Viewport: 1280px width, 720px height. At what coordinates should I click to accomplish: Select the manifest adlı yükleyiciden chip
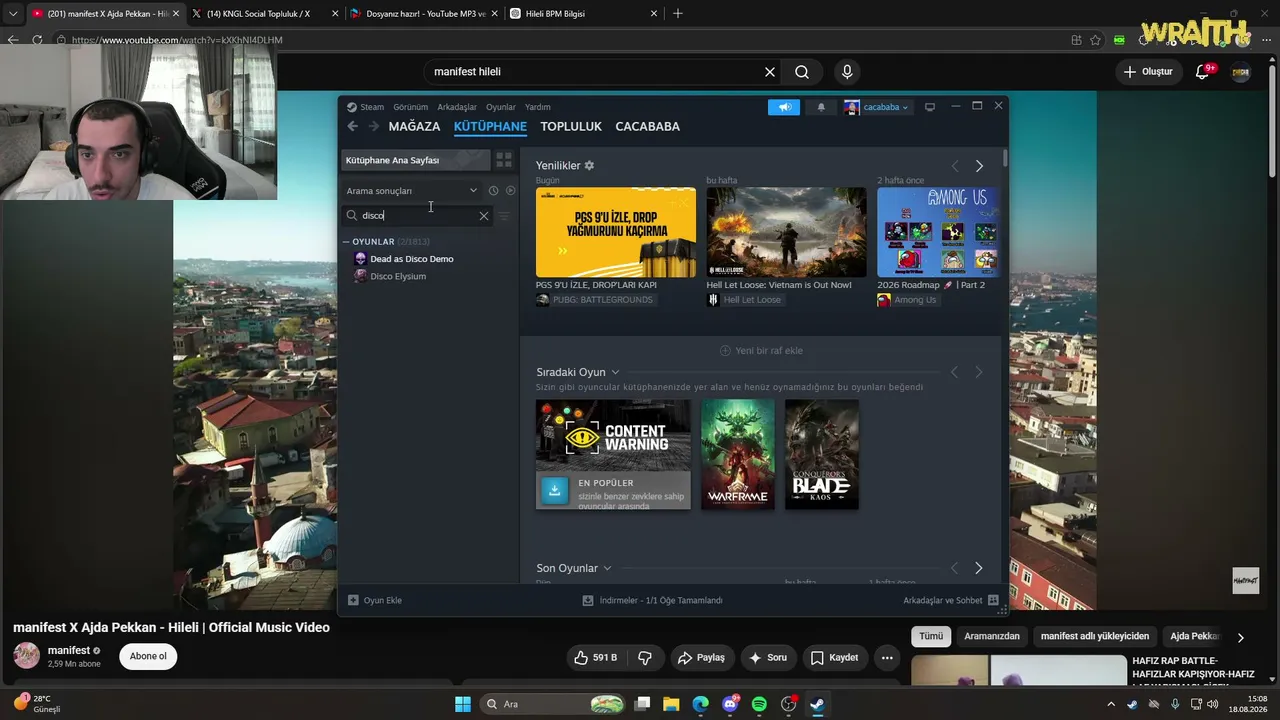tap(1095, 636)
